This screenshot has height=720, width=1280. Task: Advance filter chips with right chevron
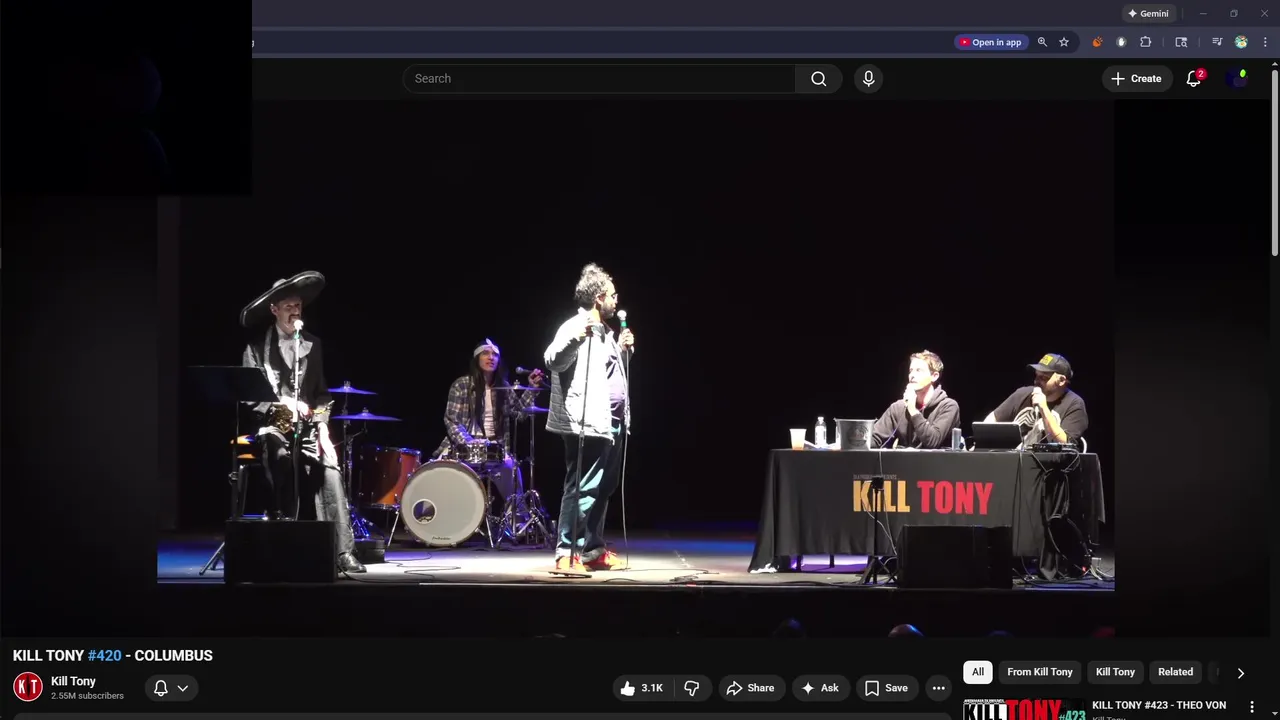[1240, 673]
